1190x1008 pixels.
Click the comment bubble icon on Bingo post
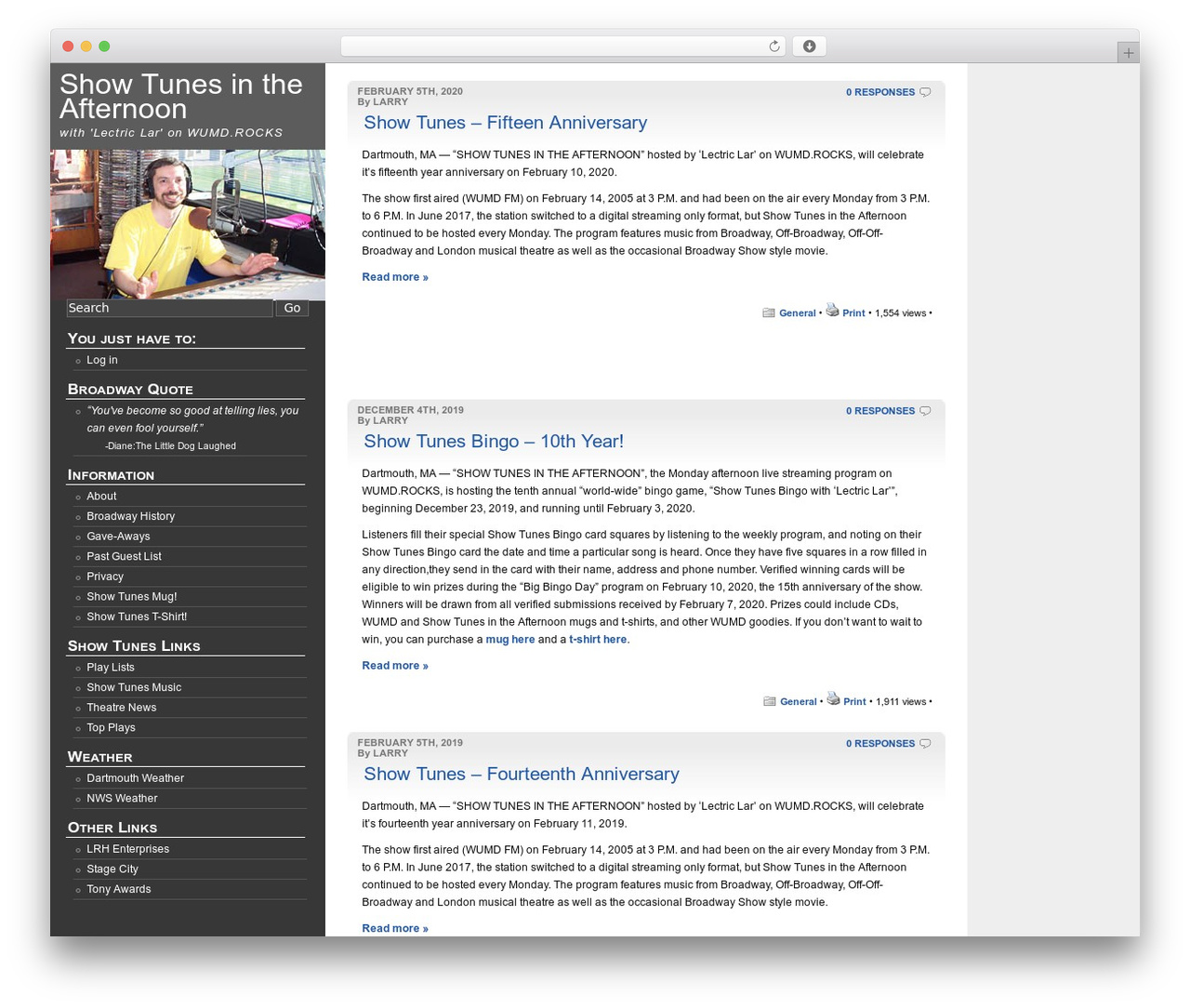[925, 411]
